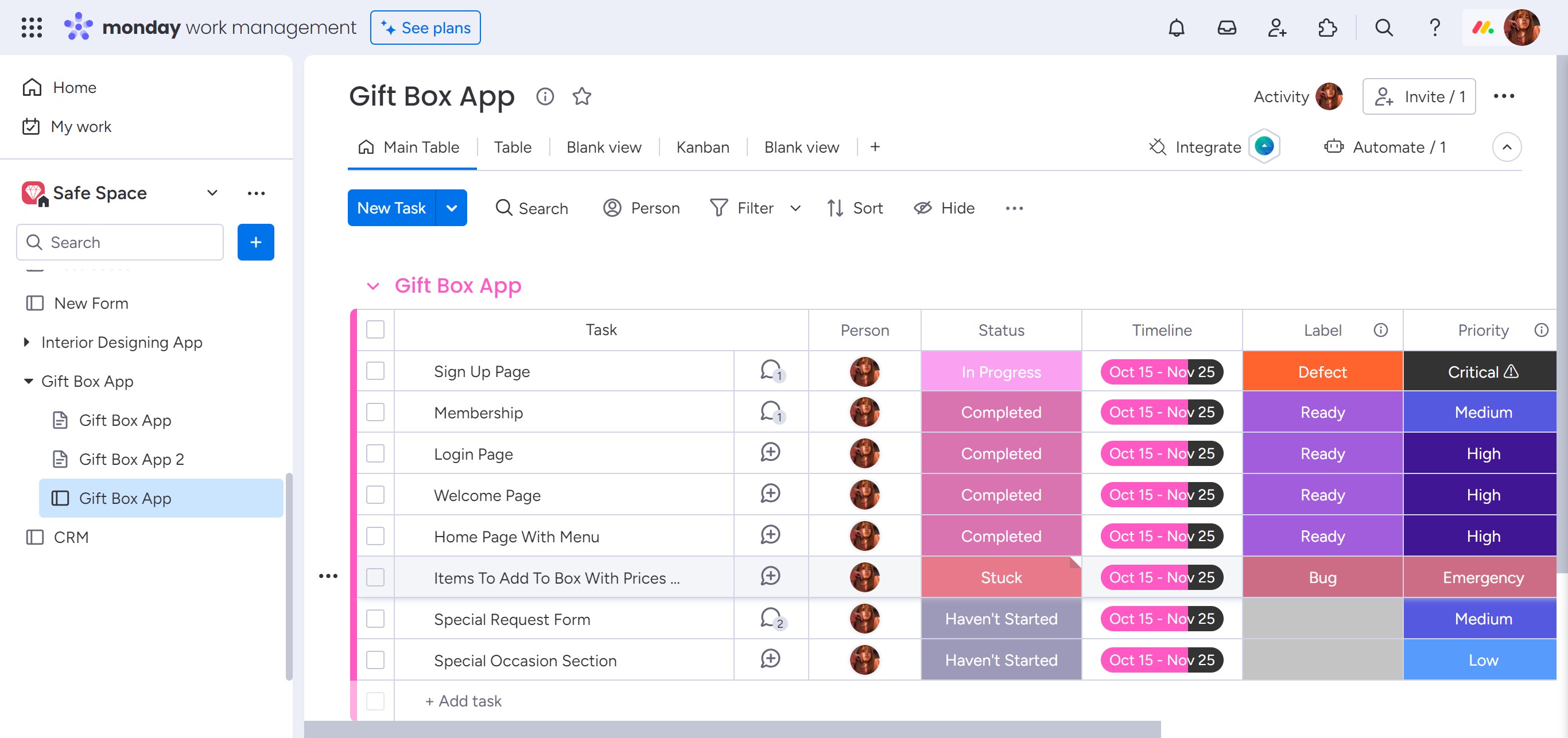Viewport: 1568px width, 738px height.
Task: Click the See plans button
Action: (425, 28)
